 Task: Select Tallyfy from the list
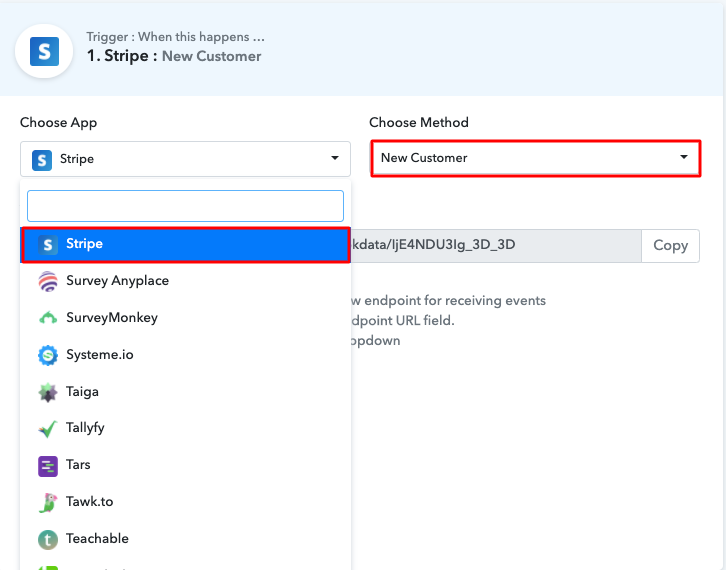tap(185, 428)
